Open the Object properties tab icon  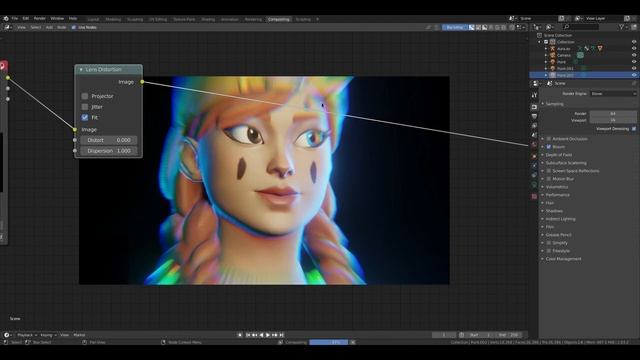click(x=534, y=156)
